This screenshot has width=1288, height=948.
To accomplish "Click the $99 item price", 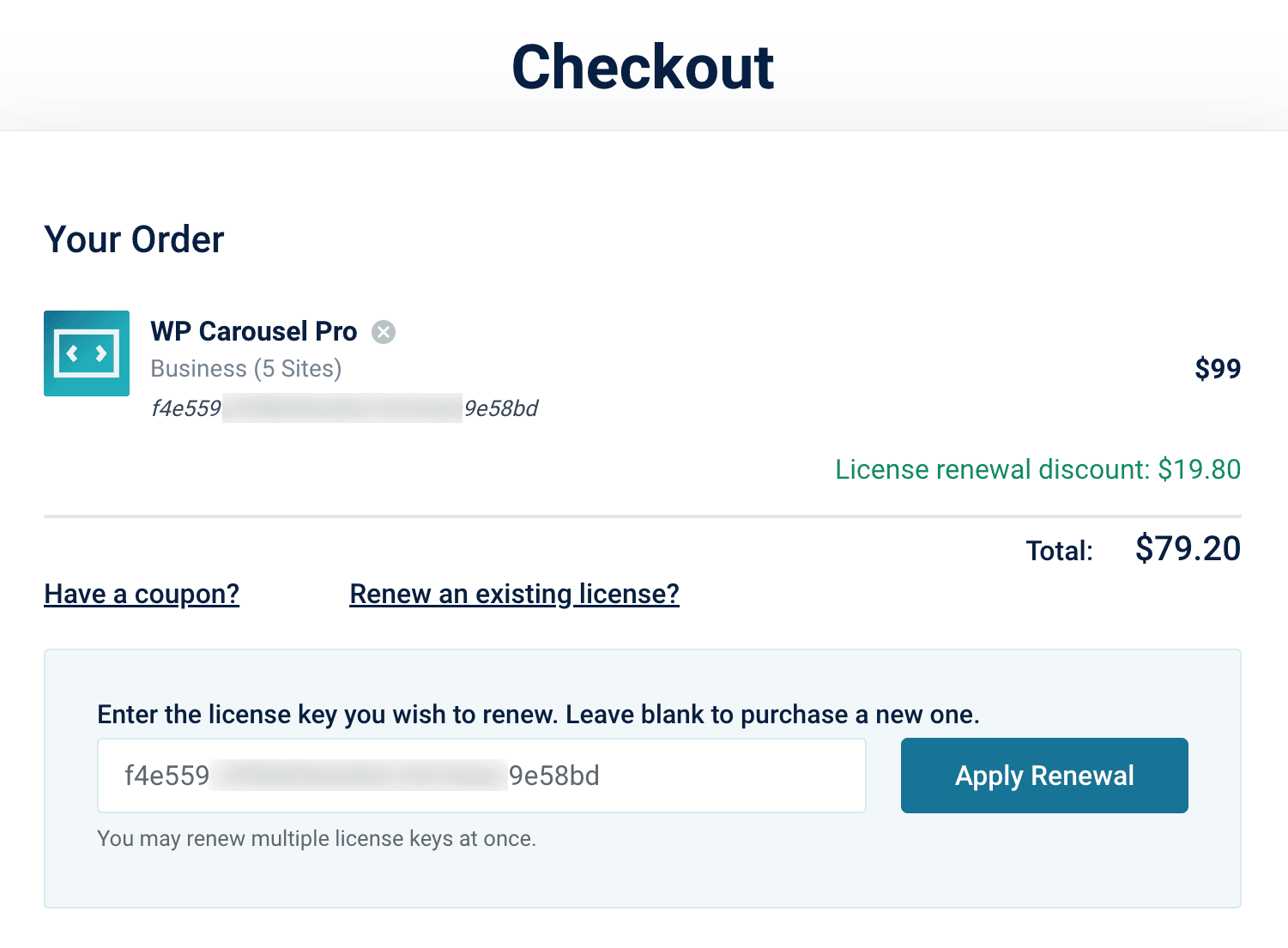I will [x=1218, y=369].
